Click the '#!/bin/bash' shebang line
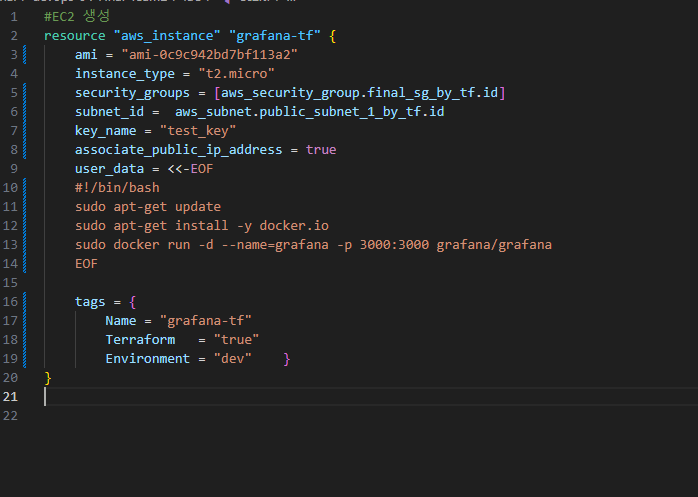The height and width of the screenshot is (497, 698). 117,187
